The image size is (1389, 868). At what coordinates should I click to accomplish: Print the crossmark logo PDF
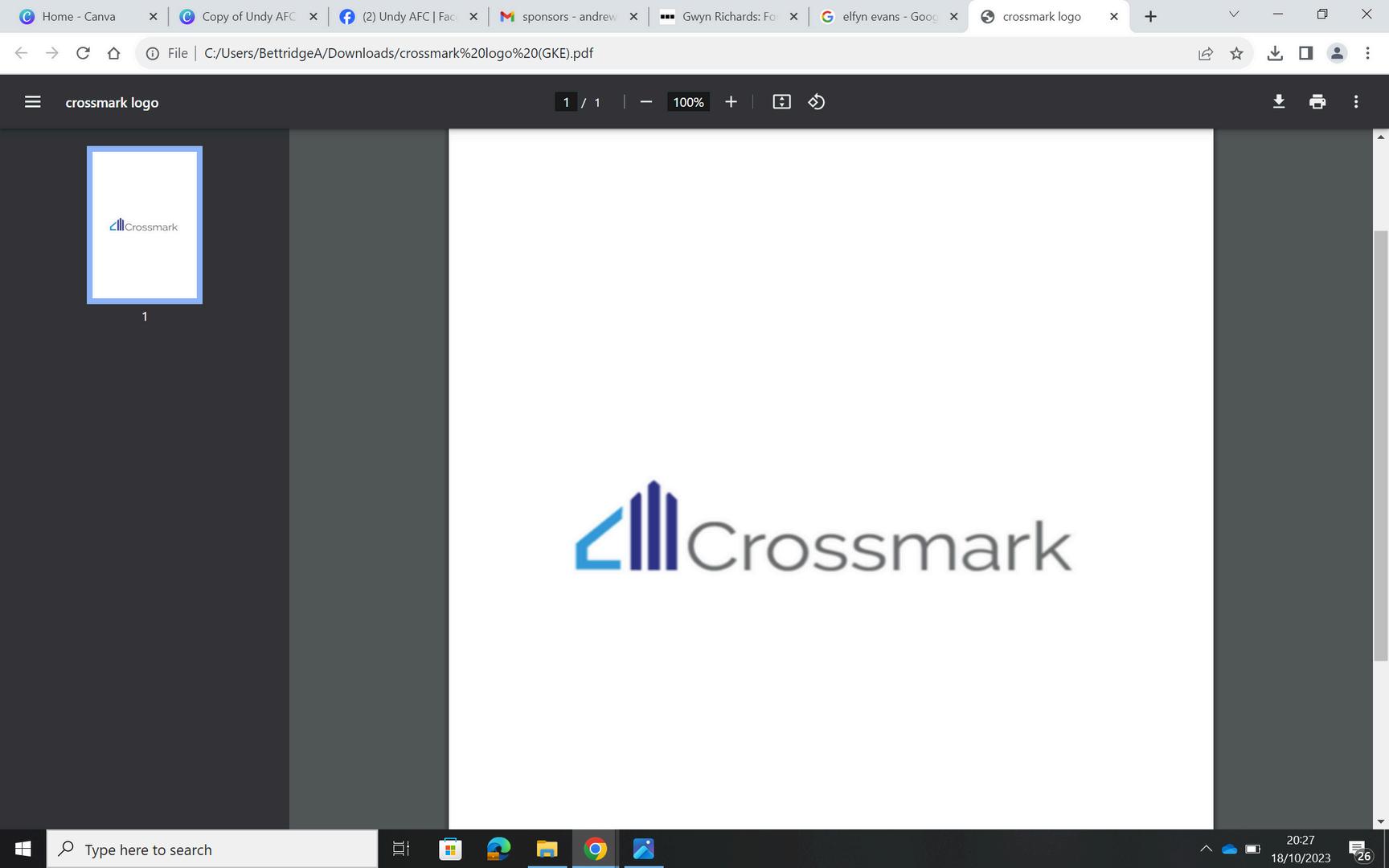point(1317,102)
